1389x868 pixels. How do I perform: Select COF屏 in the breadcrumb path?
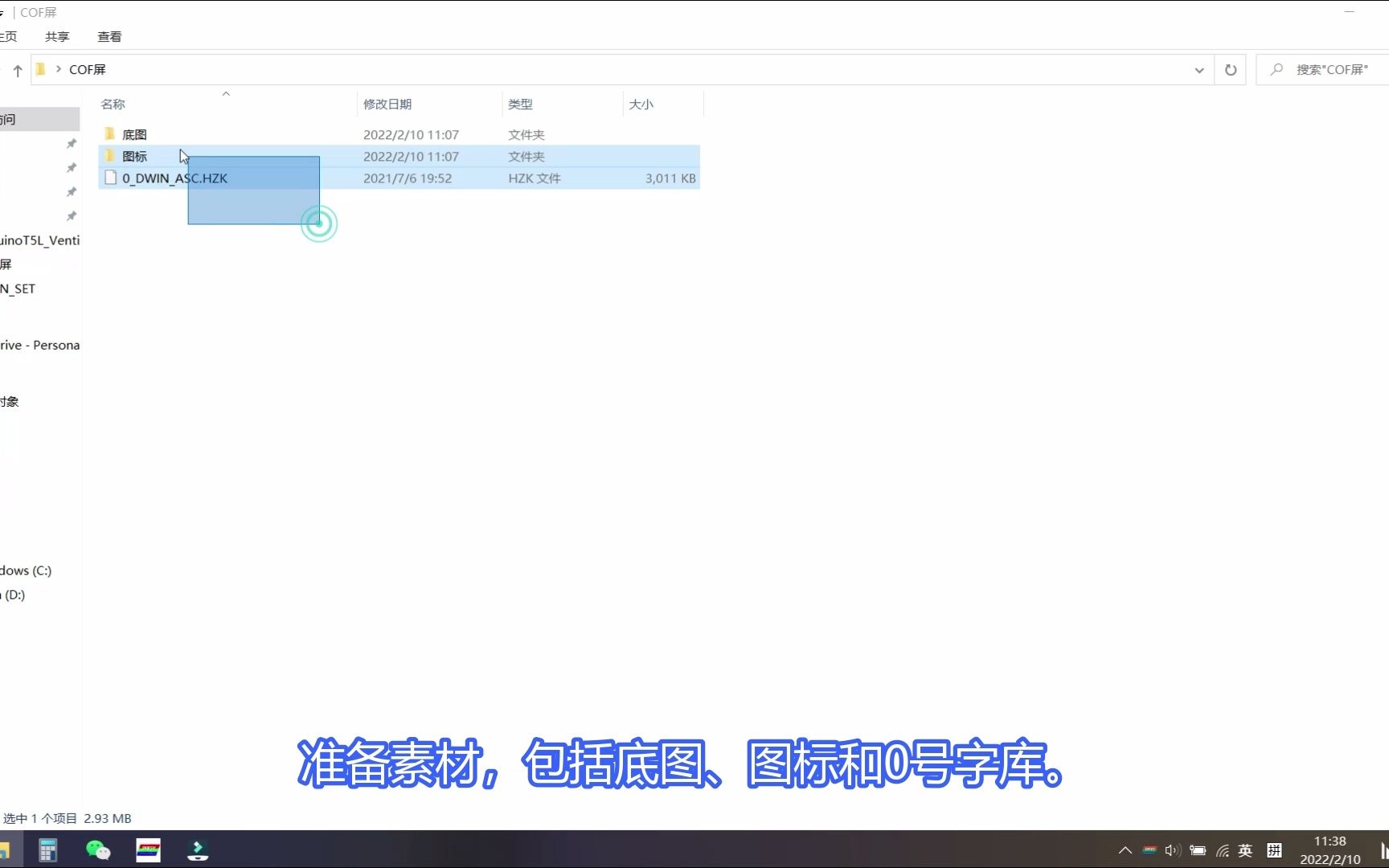[88, 69]
